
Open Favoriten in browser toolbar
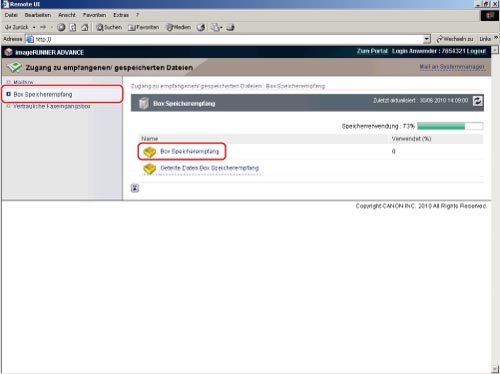(x=144, y=27)
